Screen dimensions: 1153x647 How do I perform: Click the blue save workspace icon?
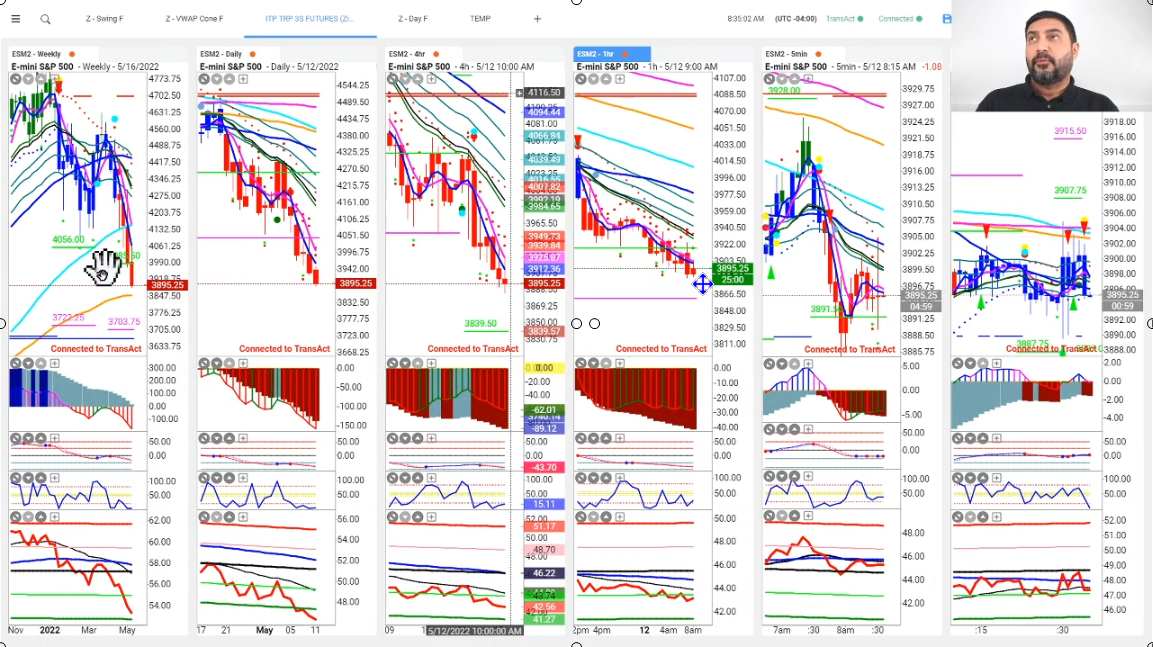[x=946, y=19]
